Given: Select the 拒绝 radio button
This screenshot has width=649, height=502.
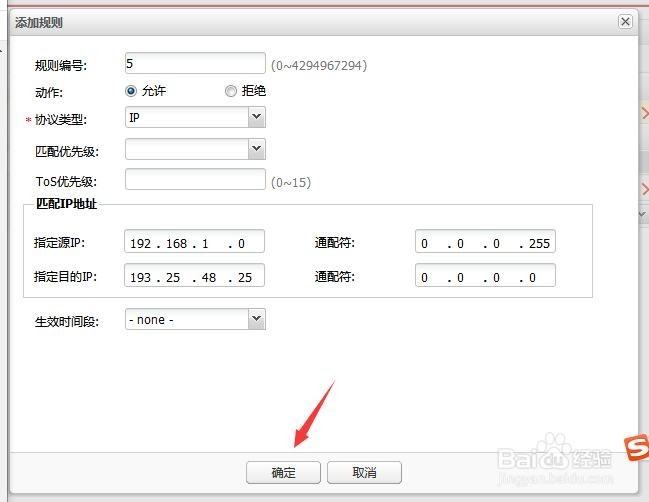Looking at the screenshot, I should 231,91.
